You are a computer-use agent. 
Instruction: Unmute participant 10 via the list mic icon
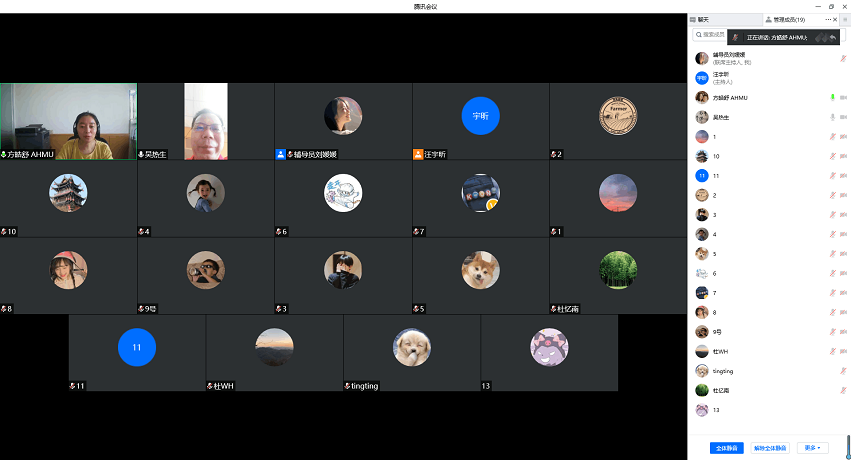coord(832,156)
